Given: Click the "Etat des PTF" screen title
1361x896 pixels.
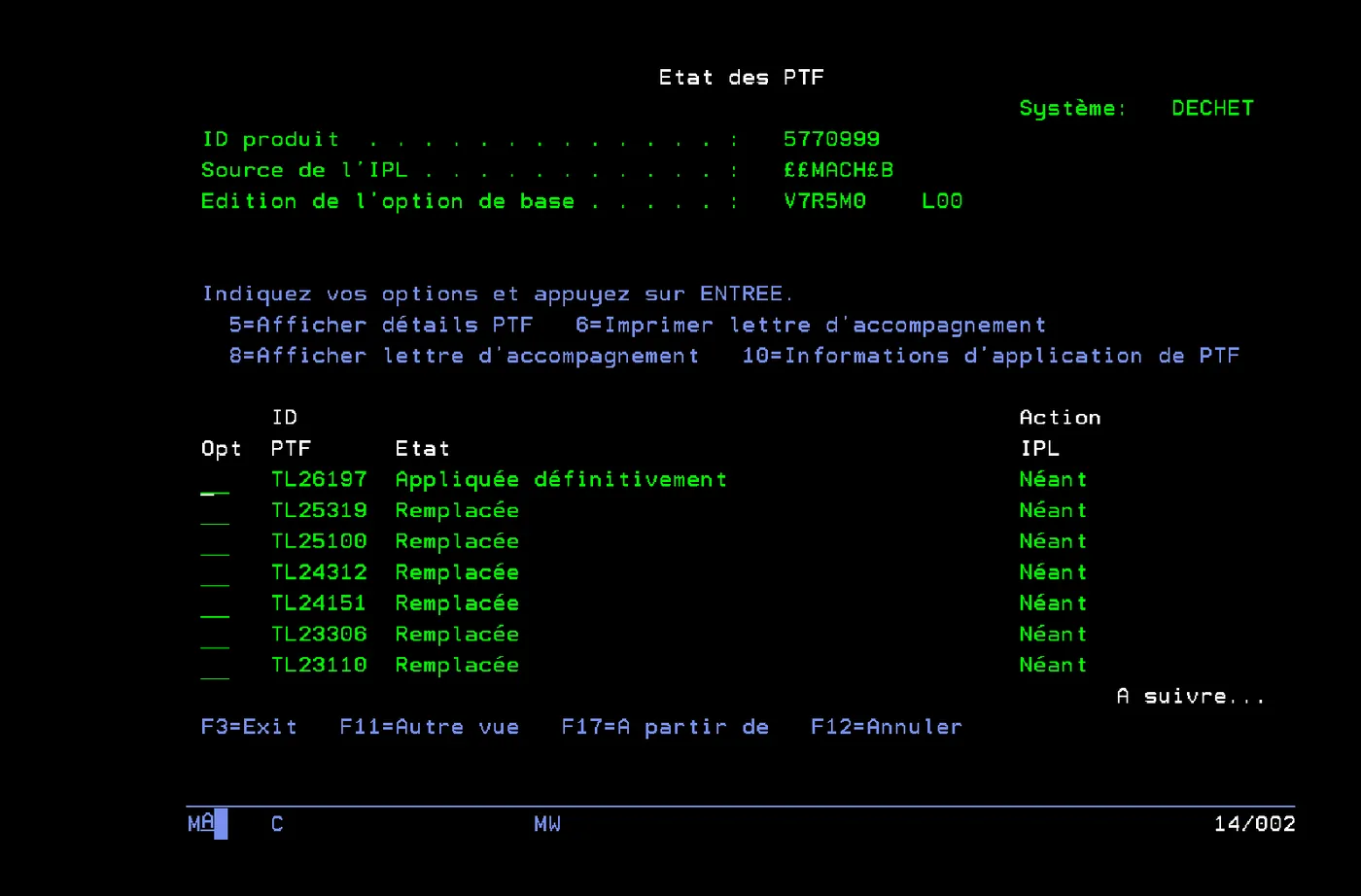Looking at the screenshot, I should point(742,78).
